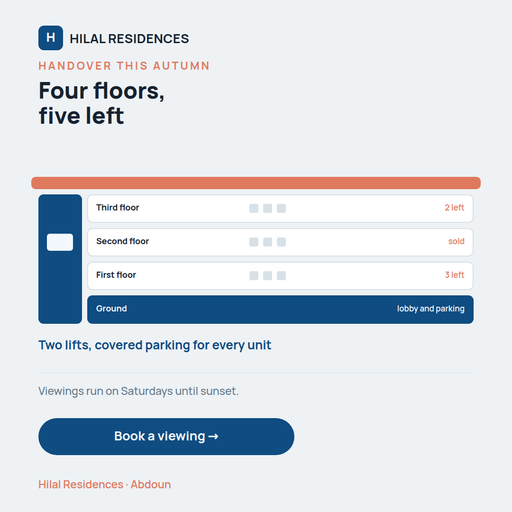Image resolution: width=512 pixels, height=512 pixels.
Task: Click the blue H logo icon
Action: pos(51,38)
